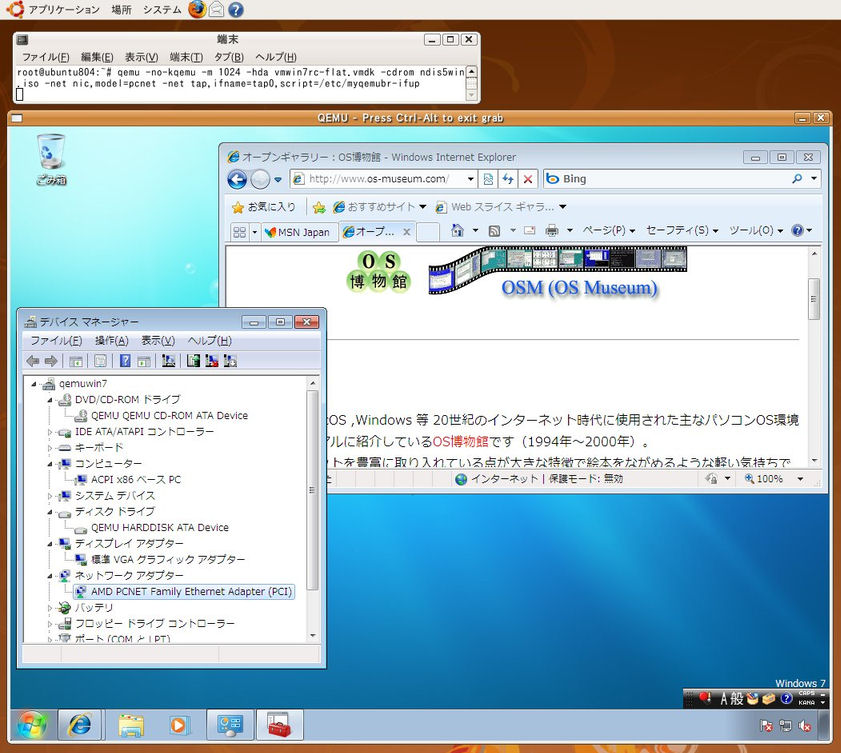Select QEMU HARDDISK ATA Device

pos(159,528)
